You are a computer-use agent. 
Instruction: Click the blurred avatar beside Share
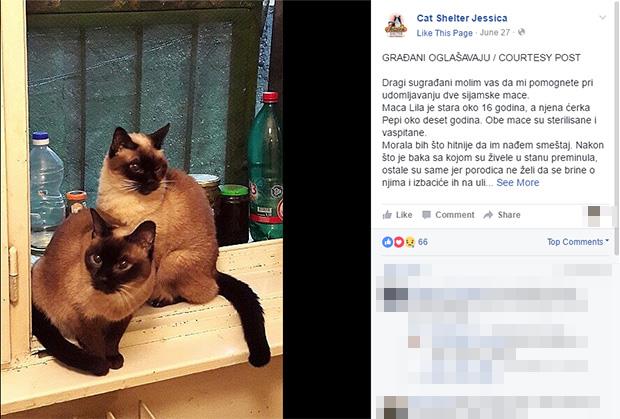(x=594, y=216)
